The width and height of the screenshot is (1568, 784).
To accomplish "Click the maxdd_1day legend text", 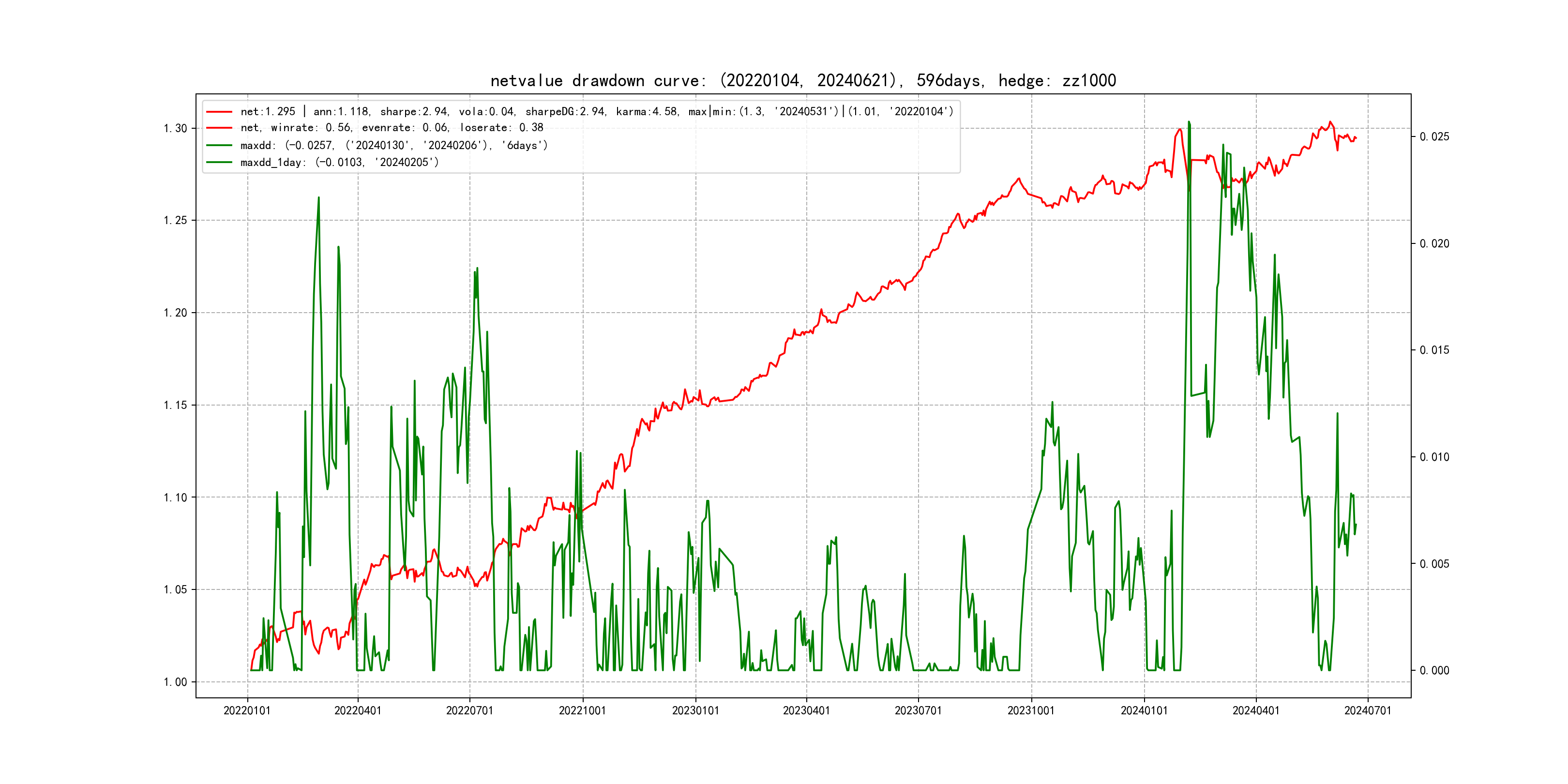I will [x=339, y=163].
